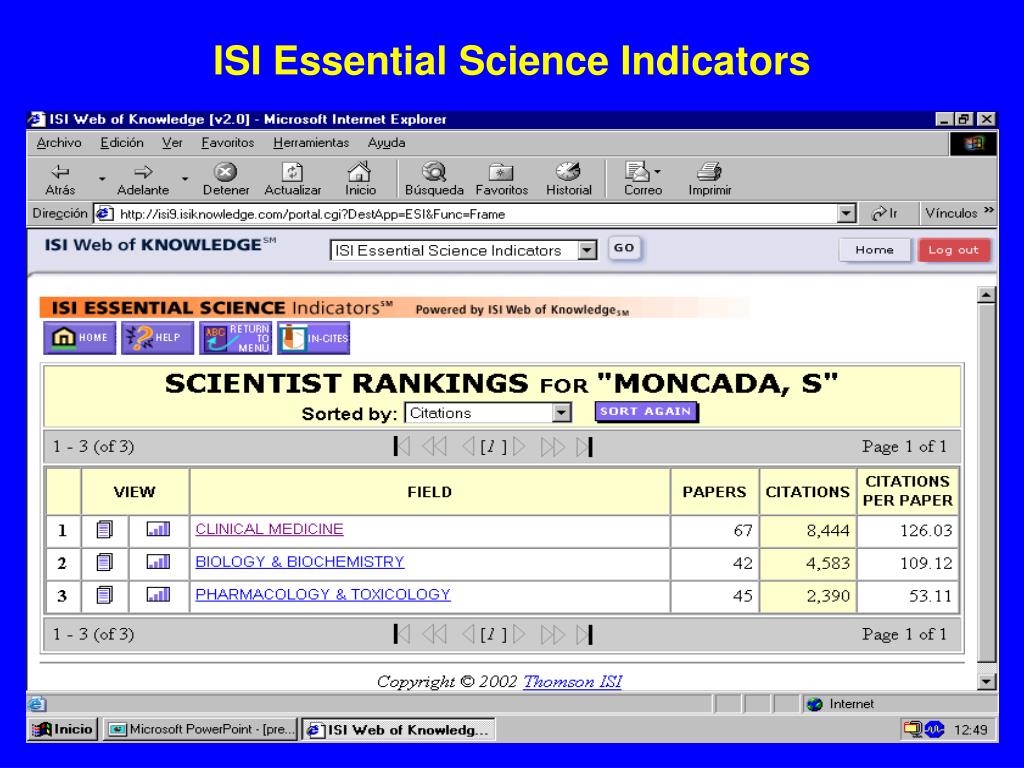The width and height of the screenshot is (1024, 768).
Task: View papers document icon for Biology & Biochemistry
Action: (x=104, y=562)
